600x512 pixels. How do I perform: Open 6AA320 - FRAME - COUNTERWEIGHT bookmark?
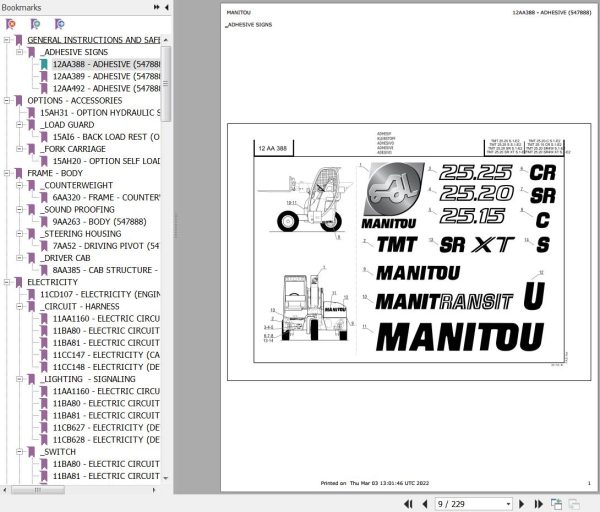pos(106,197)
